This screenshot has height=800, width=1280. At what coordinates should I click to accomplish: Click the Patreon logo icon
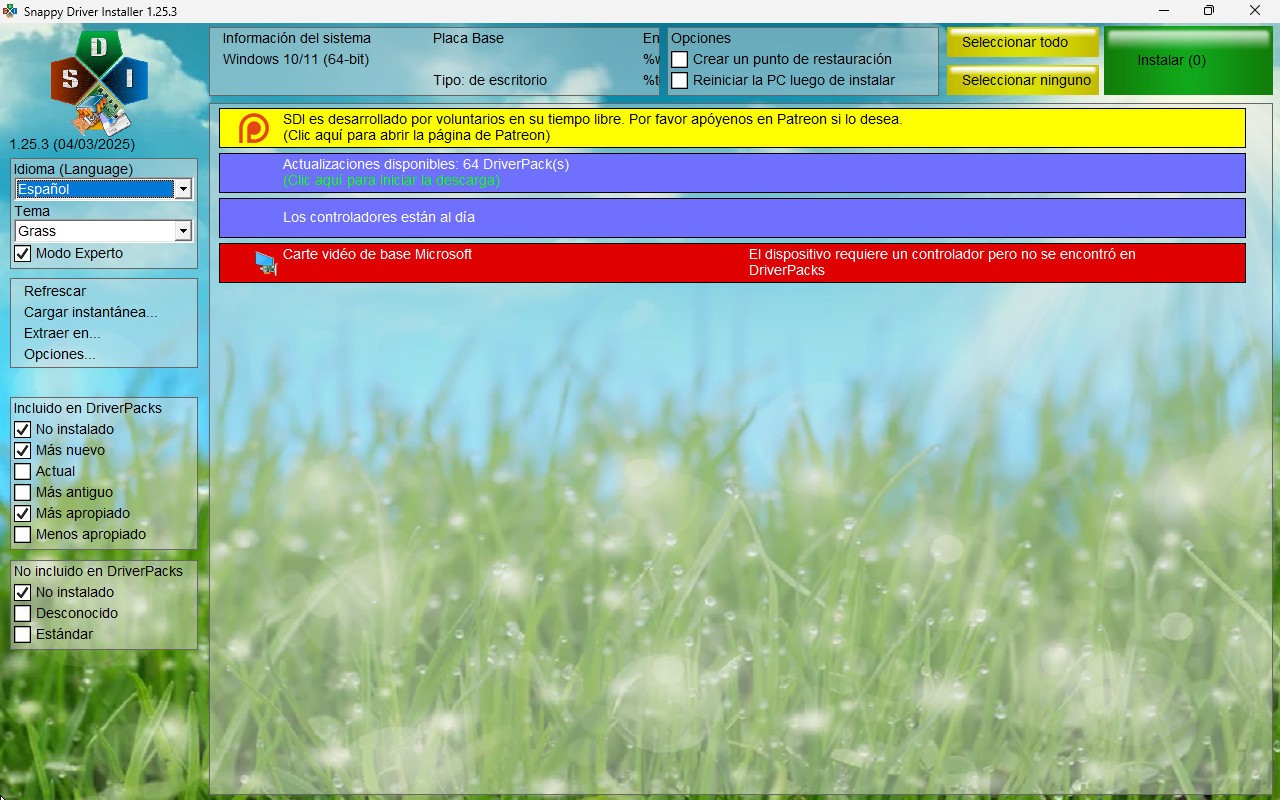[254, 128]
